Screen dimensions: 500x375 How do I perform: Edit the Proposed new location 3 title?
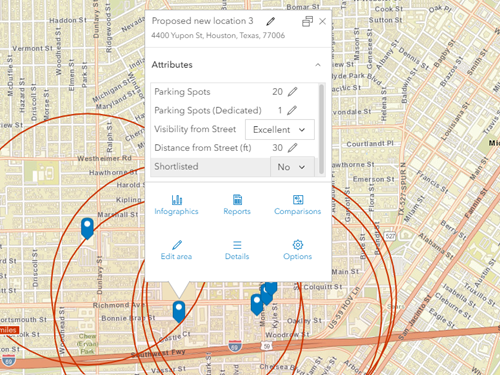click(271, 22)
